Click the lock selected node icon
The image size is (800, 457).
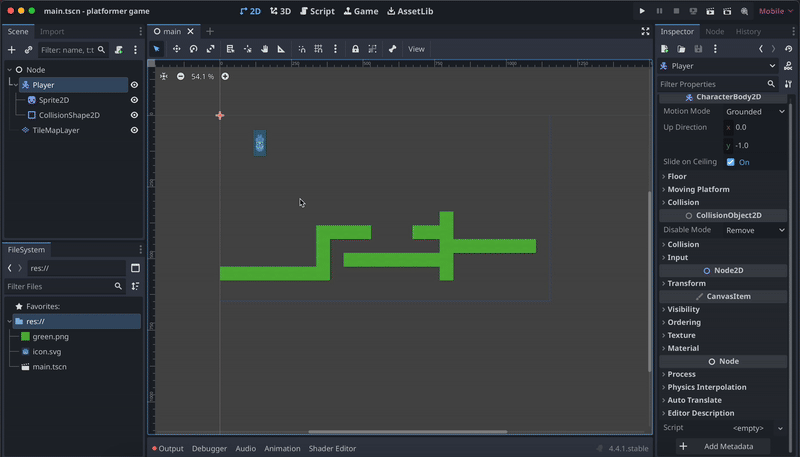point(355,49)
